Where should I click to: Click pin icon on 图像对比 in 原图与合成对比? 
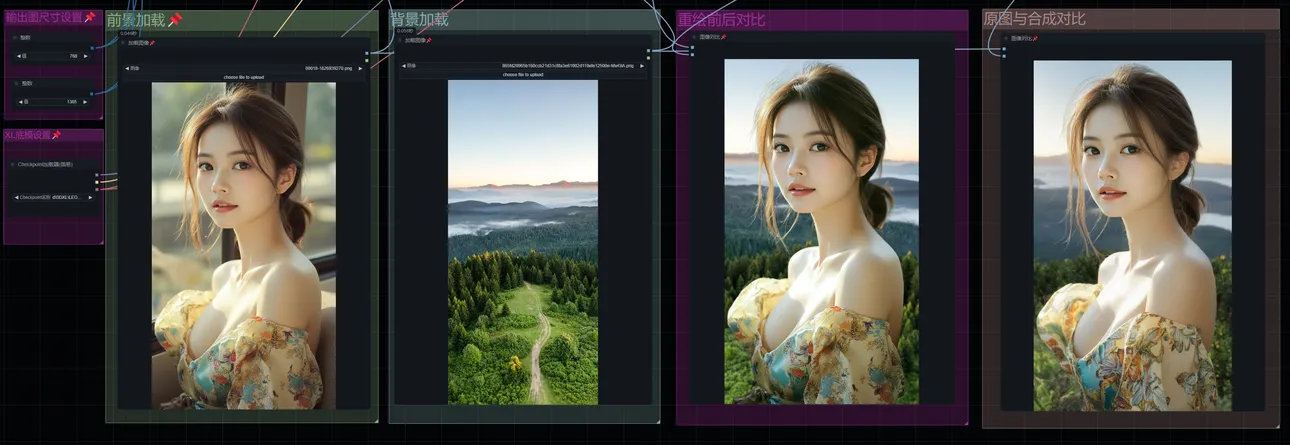click(1035, 38)
